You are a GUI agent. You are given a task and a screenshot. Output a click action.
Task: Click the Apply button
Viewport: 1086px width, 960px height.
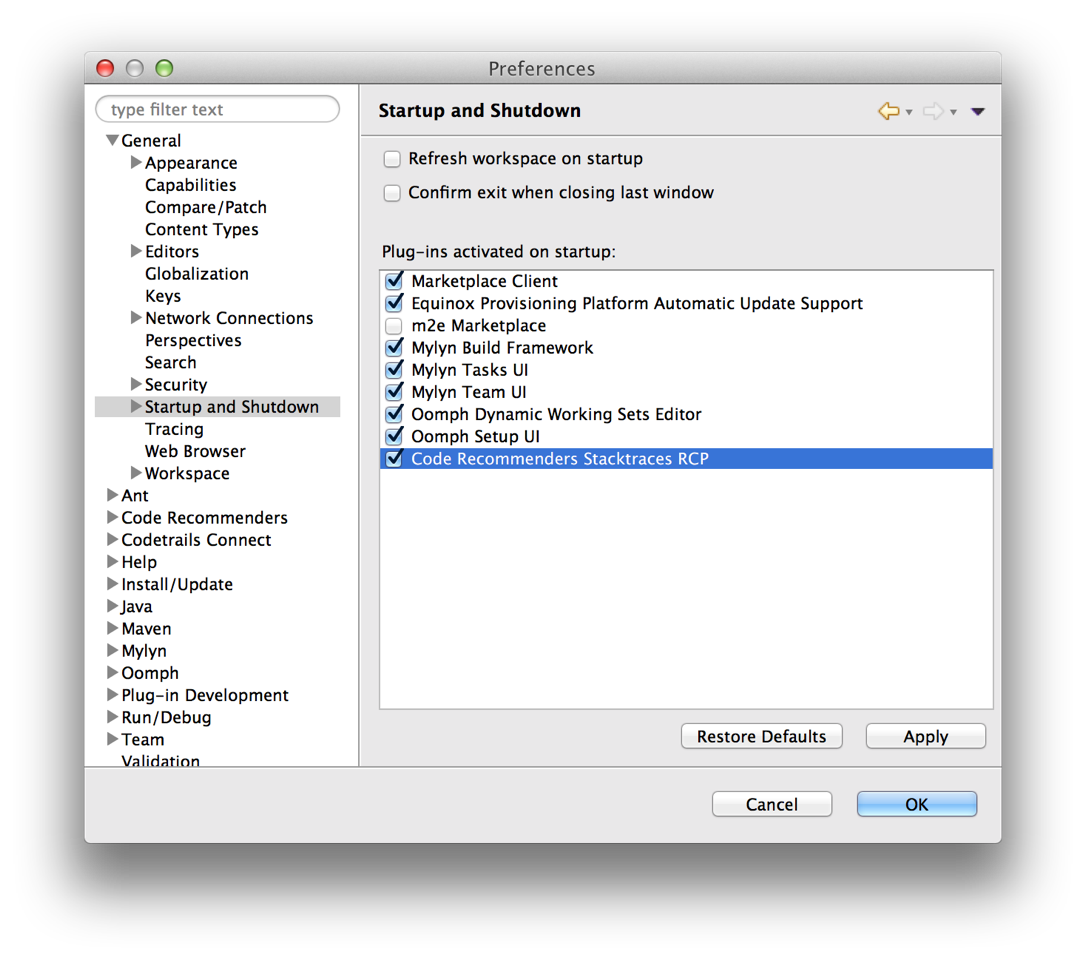925,736
